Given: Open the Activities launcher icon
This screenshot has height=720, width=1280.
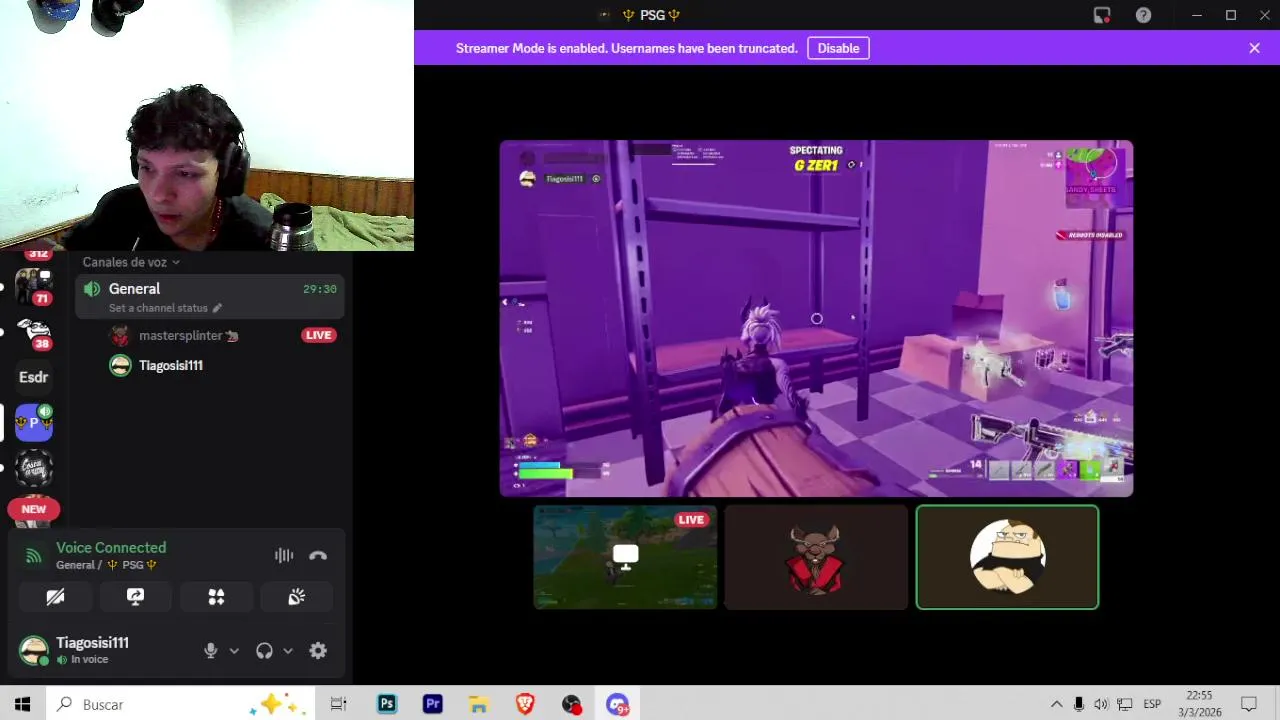Looking at the screenshot, I should [216, 597].
